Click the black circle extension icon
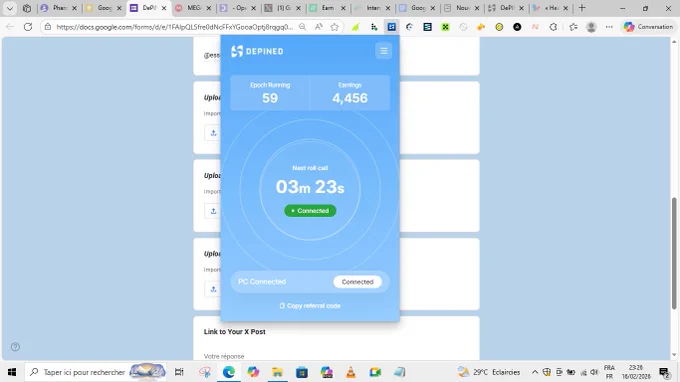This screenshot has height=382, width=680. tap(517, 27)
